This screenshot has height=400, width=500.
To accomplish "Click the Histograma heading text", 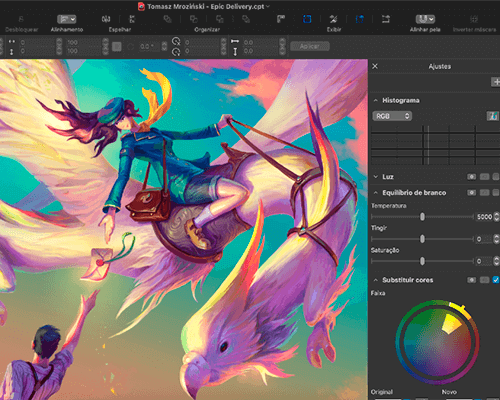I will [401, 100].
